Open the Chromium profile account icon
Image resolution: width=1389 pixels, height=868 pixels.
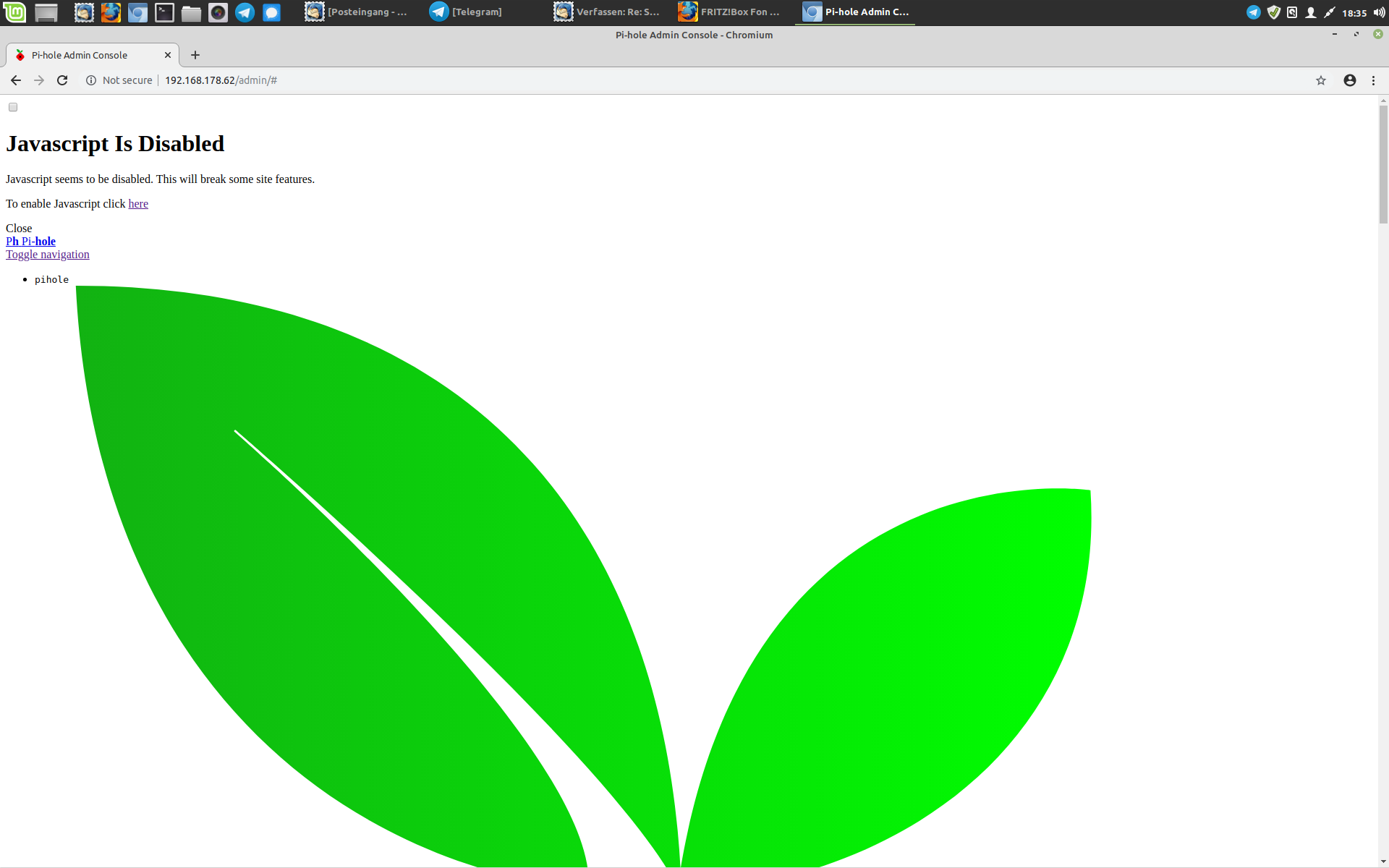click(x=1350, y=80)
